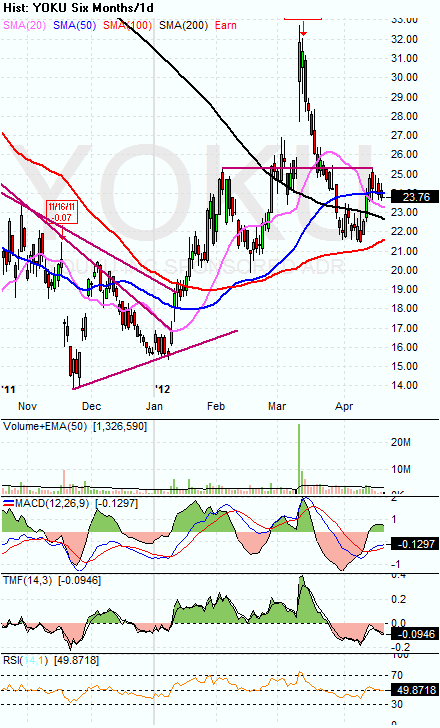Click the 'Earn' legend label

(x=226, y=25)
